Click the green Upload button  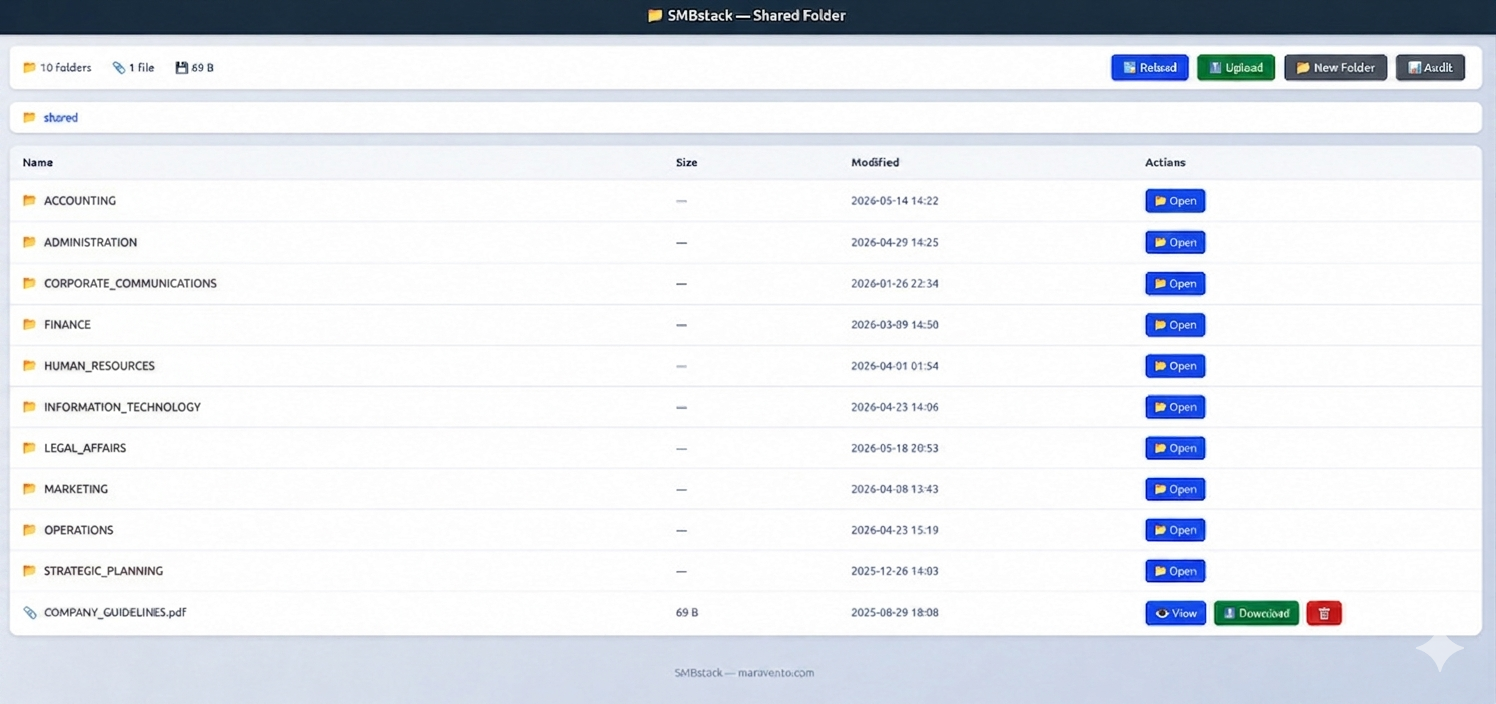tap(1235, 67)
